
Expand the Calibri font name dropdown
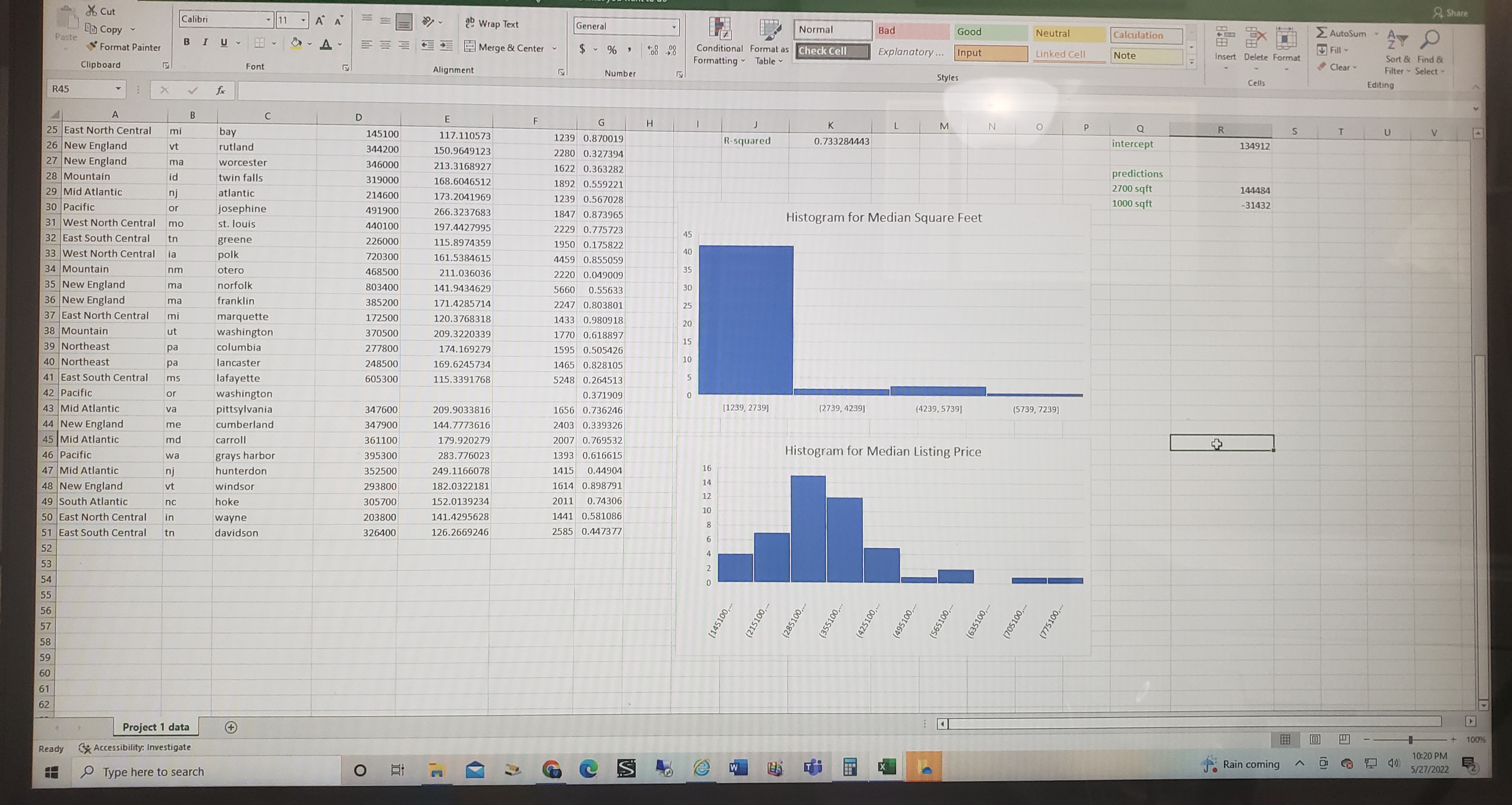pyautogui.click(x=268, y=19)
